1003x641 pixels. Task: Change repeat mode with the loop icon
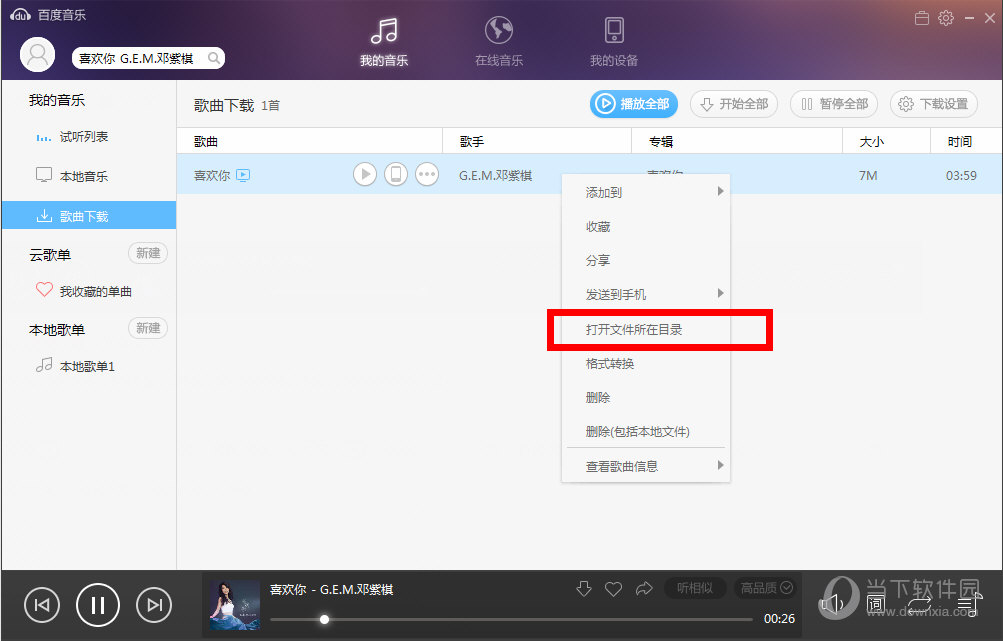[920, 603]
